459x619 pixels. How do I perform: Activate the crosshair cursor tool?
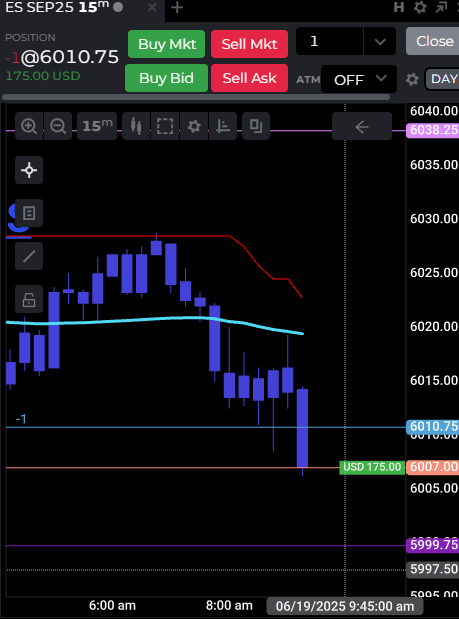pyautogui.click(x=29, y=170)
